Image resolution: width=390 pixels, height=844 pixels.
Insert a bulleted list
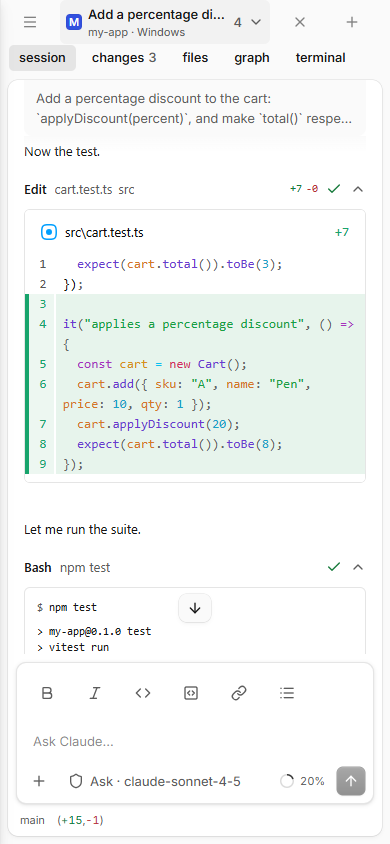click(x=287, y=693)
